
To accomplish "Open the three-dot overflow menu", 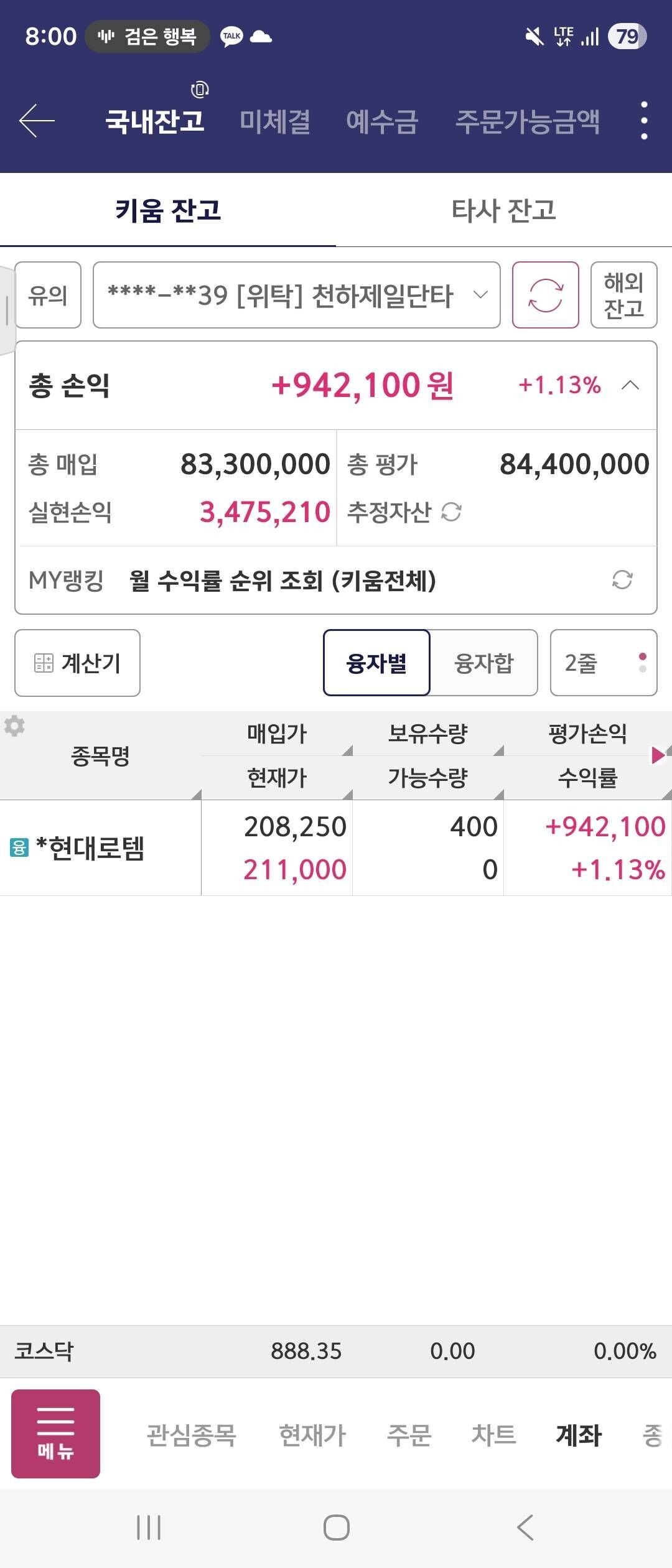I will pos(642,123).
